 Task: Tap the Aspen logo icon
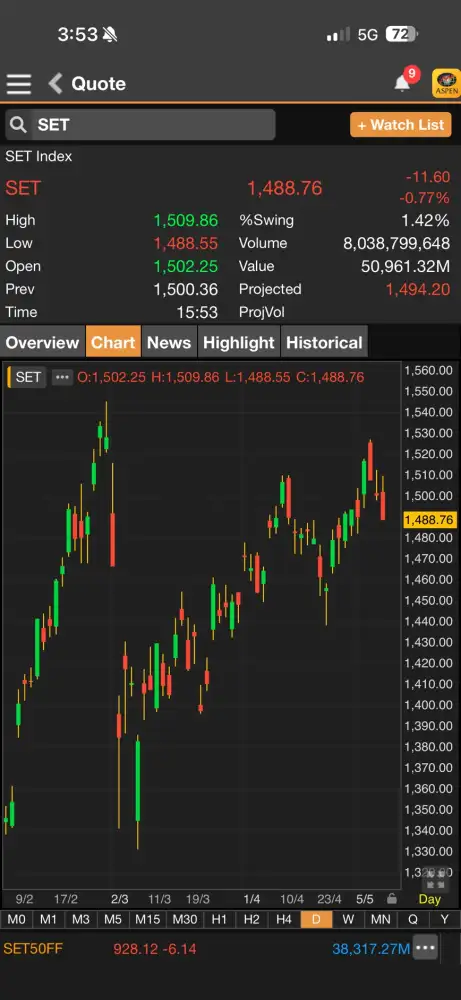click(x=446, y=84)
